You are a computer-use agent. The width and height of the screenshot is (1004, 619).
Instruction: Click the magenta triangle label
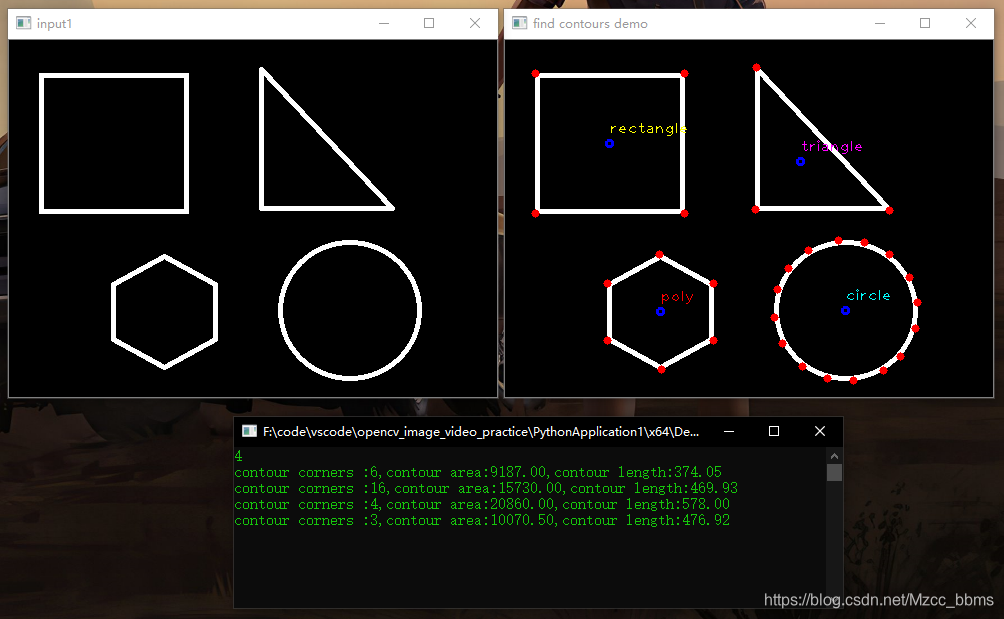[832, 147]
